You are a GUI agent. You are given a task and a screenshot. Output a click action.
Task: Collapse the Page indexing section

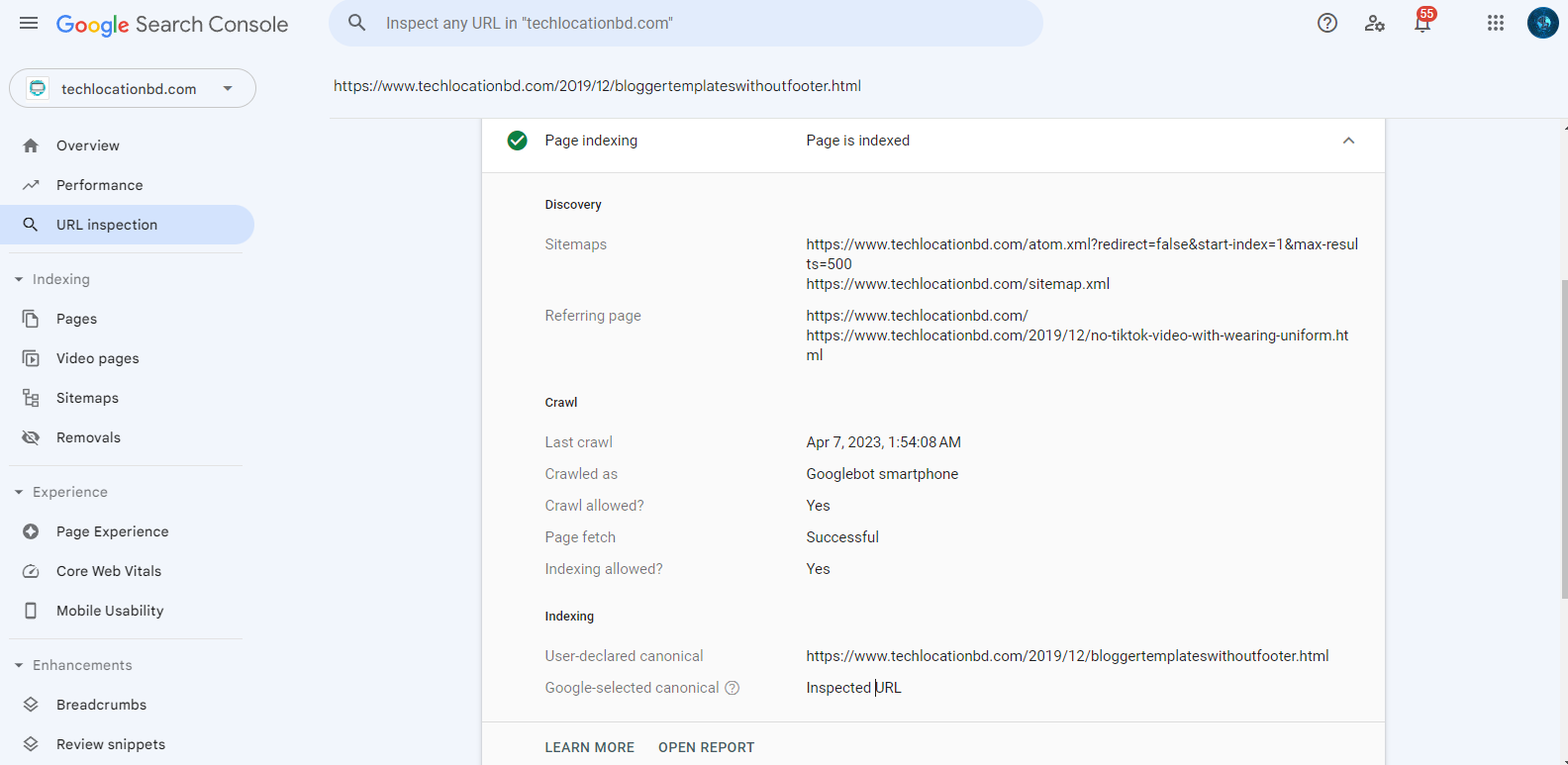[1348, 141]
